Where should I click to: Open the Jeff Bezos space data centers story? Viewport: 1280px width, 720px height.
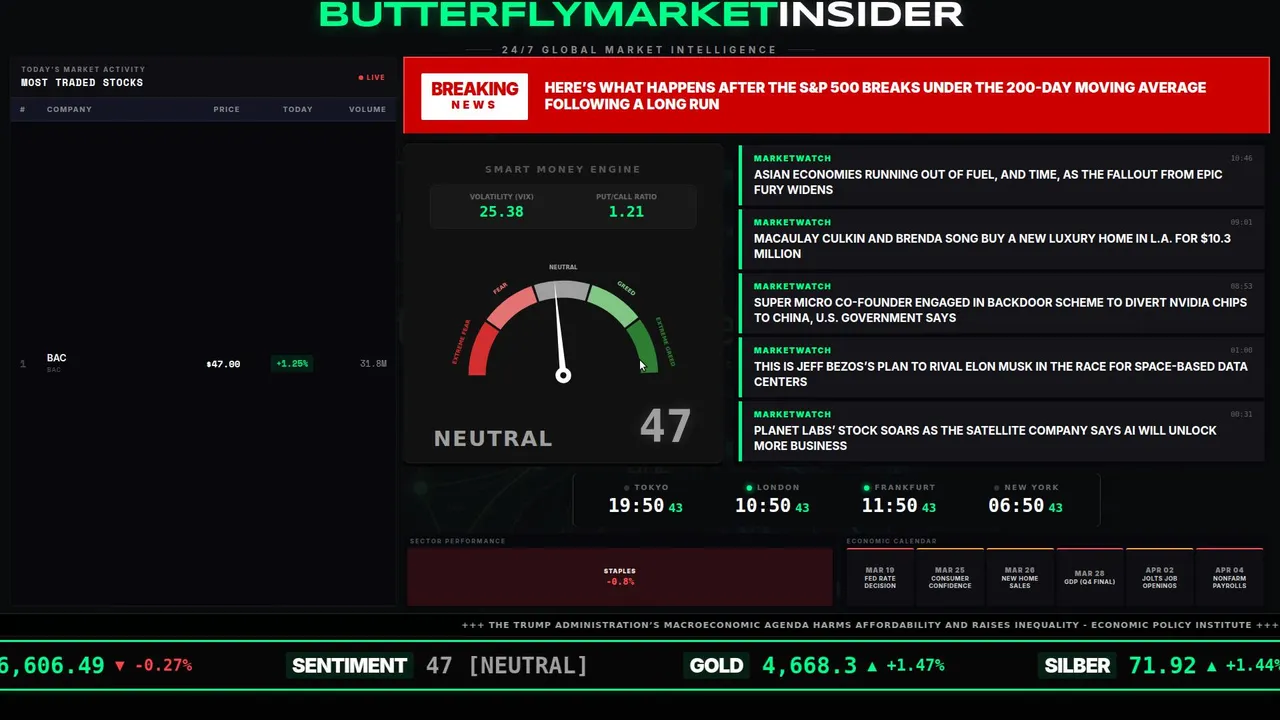point(1000,367)
